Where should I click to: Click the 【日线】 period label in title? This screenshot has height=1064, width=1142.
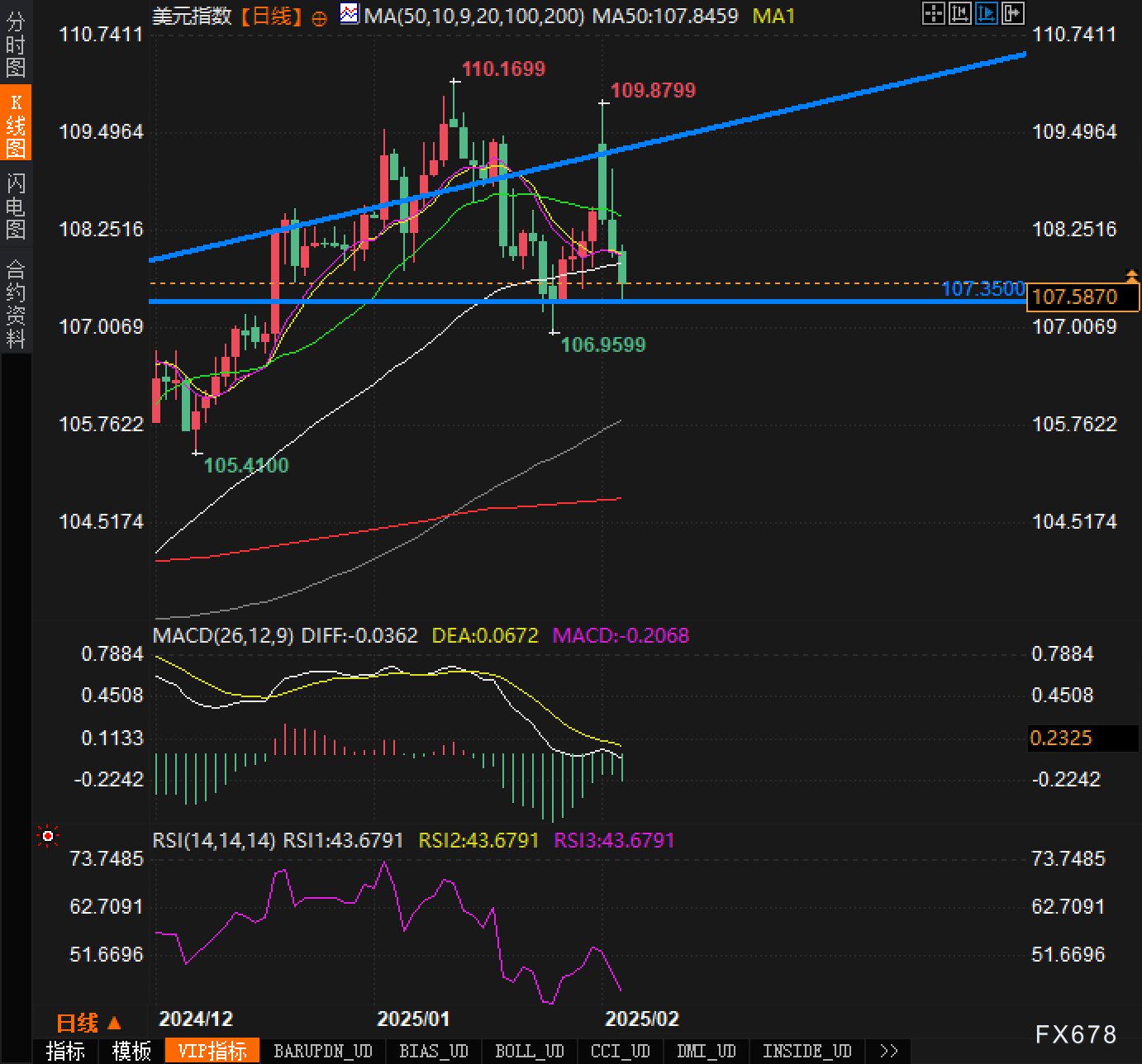[271, 16]
